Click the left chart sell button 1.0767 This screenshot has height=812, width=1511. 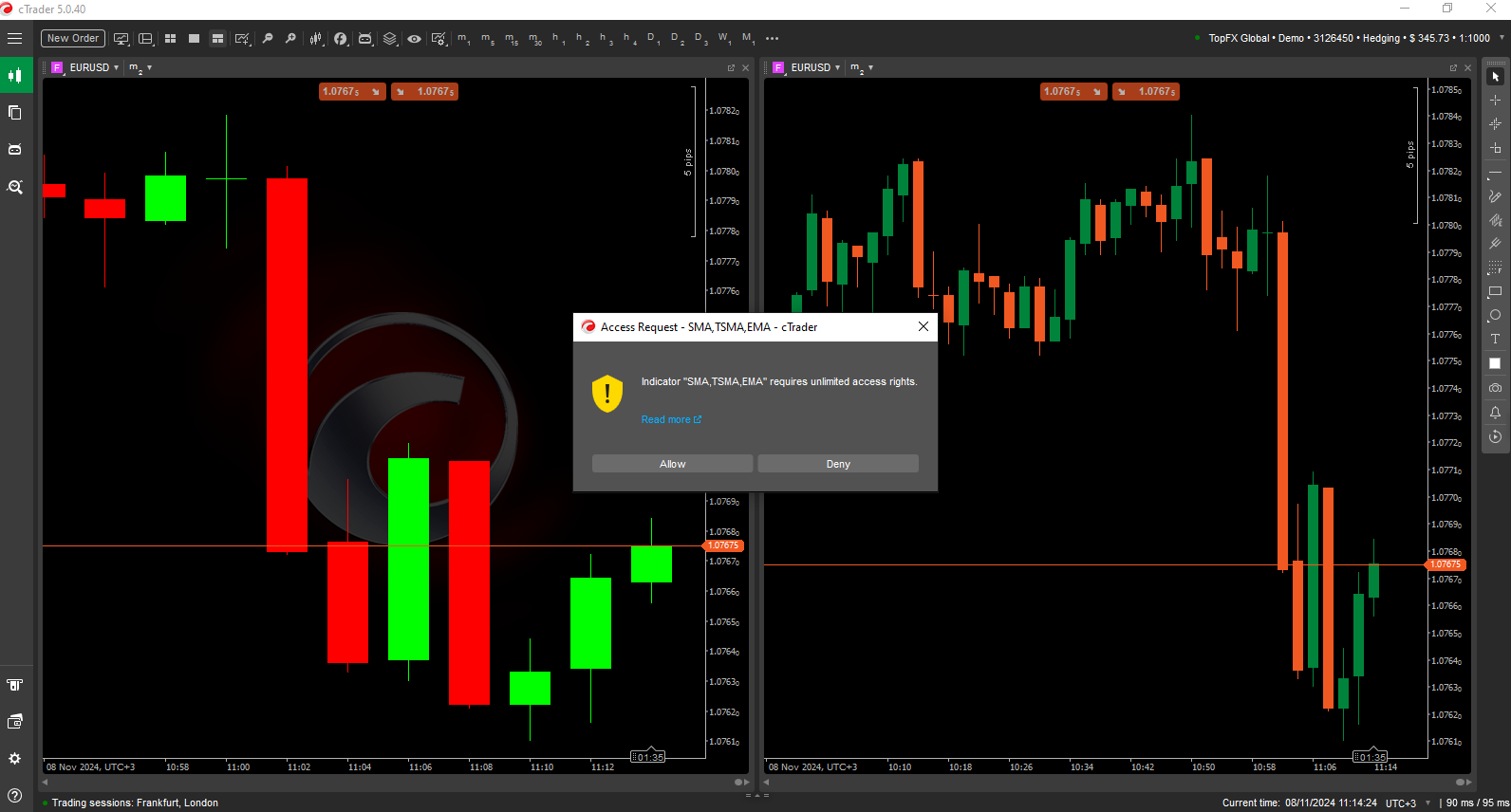(x=352, y=92)
